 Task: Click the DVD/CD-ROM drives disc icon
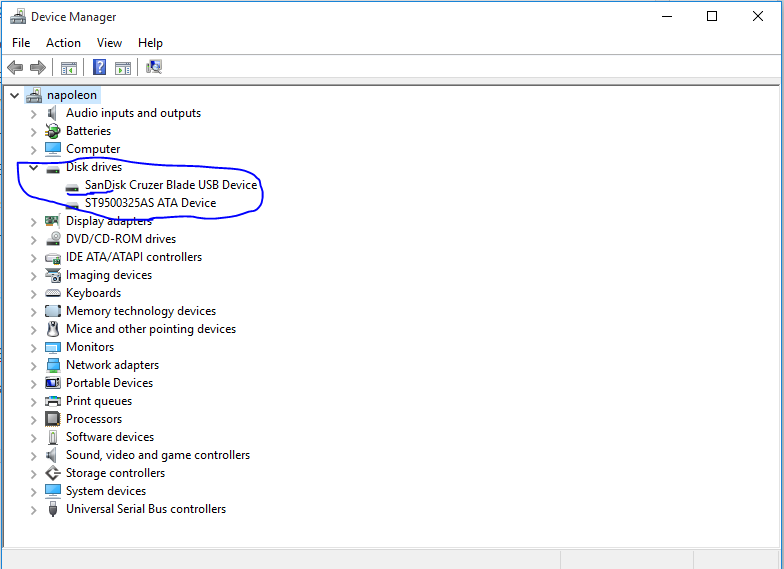[52, 239]
